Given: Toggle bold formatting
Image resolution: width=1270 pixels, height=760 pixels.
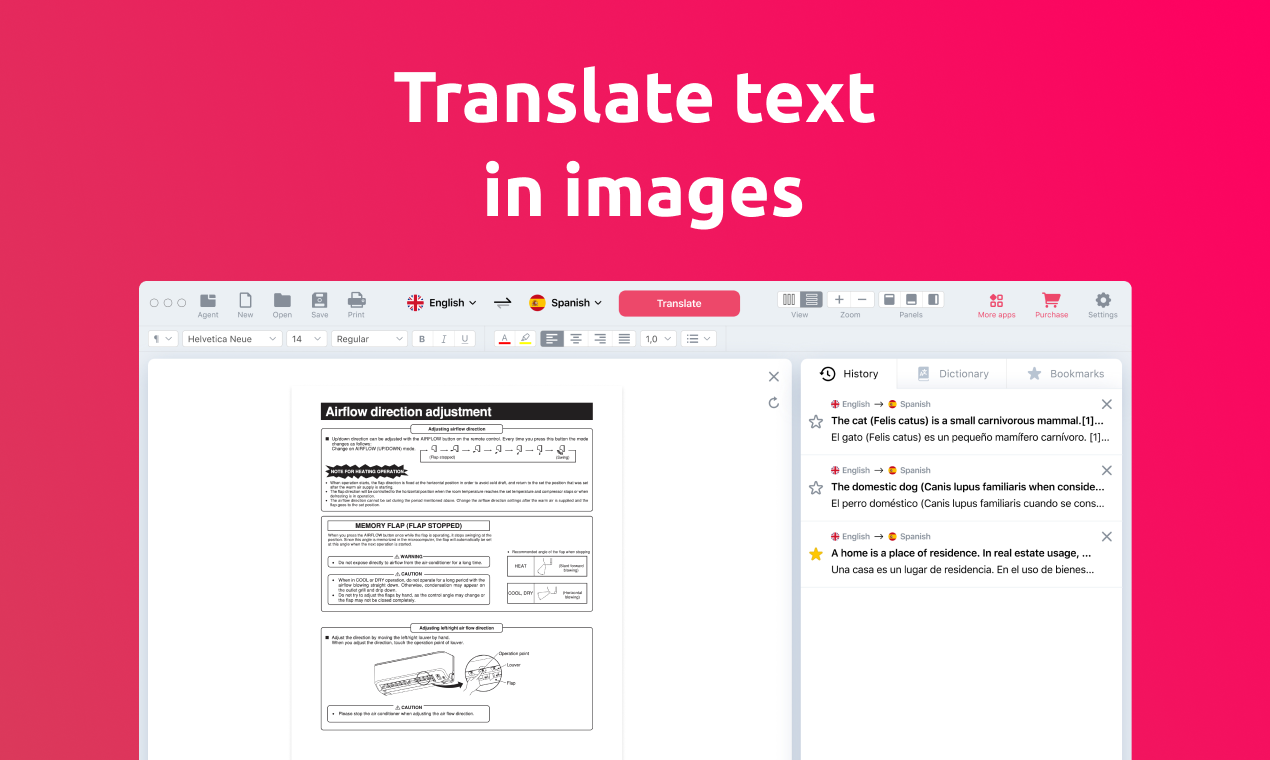Looking at the screenshot, I should 421,338.
